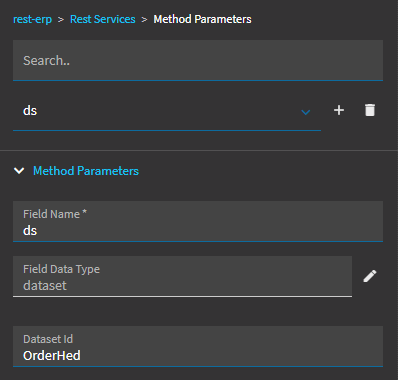The image size is (398, 380).
Task: Click the Field Name * label
Action: 55,214
